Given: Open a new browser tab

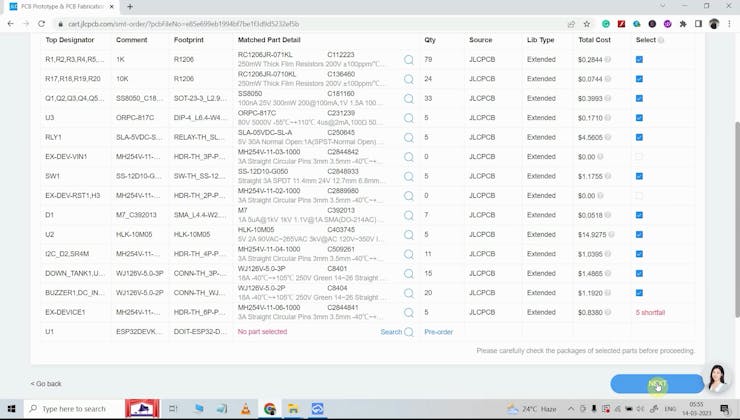Looking at the screenshot, I should [130, 7].
